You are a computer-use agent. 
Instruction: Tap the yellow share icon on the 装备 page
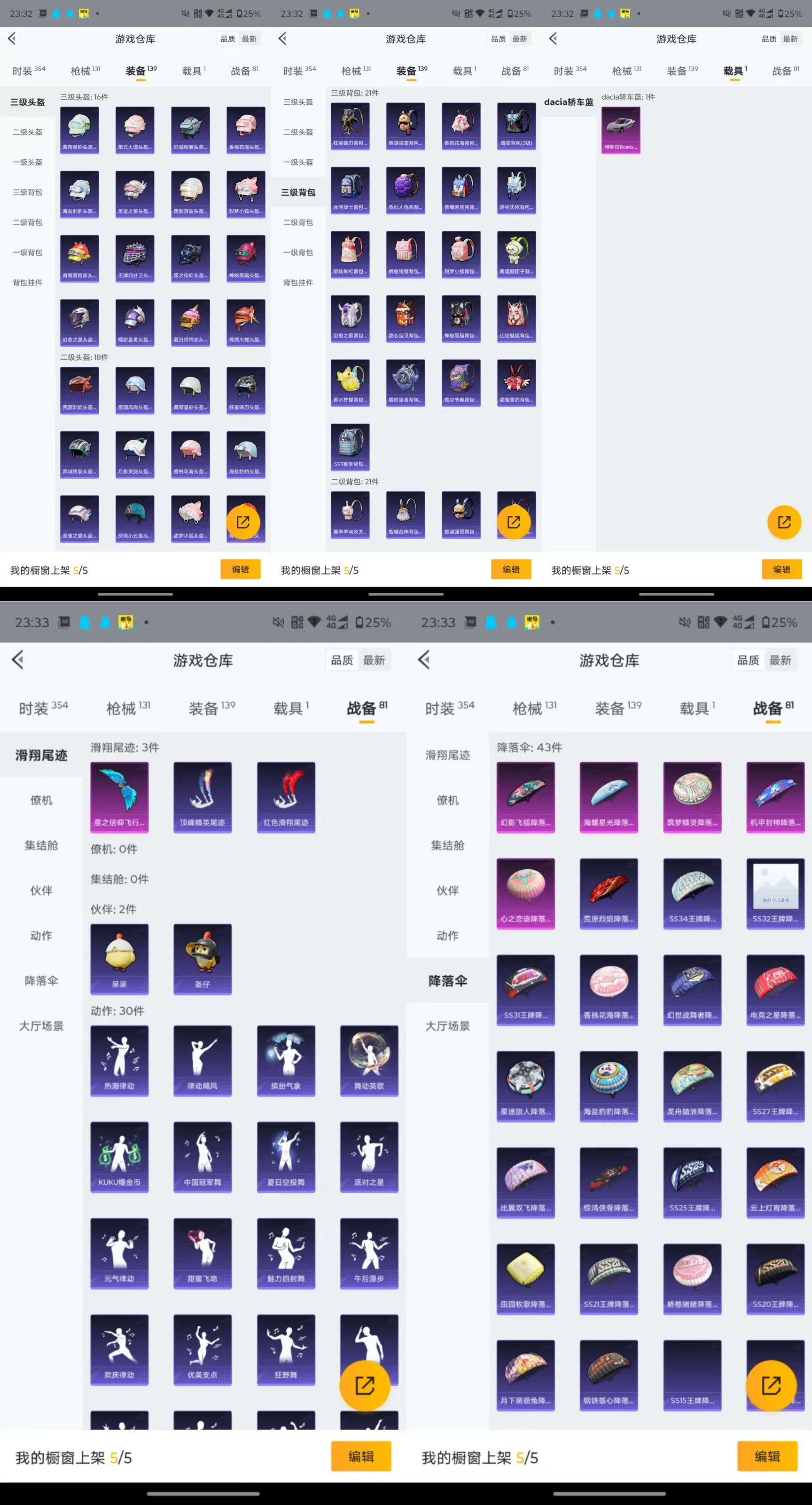click(x=244, y=522)
